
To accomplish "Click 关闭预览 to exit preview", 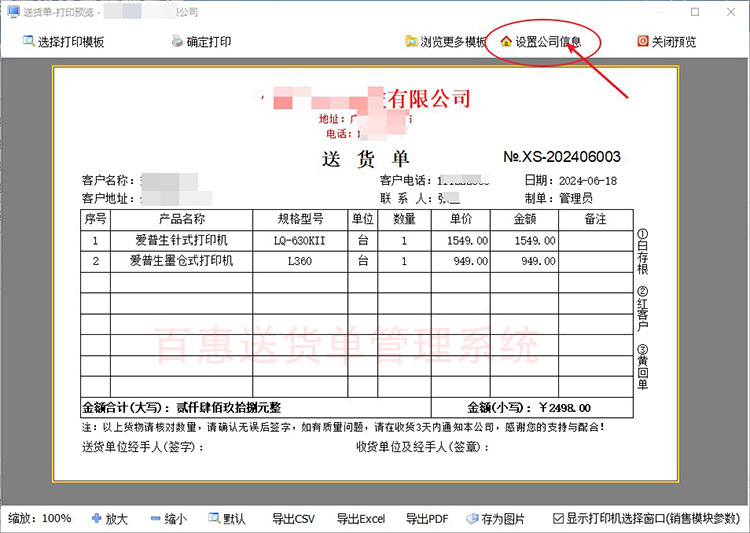I will (x=666, y=42).
